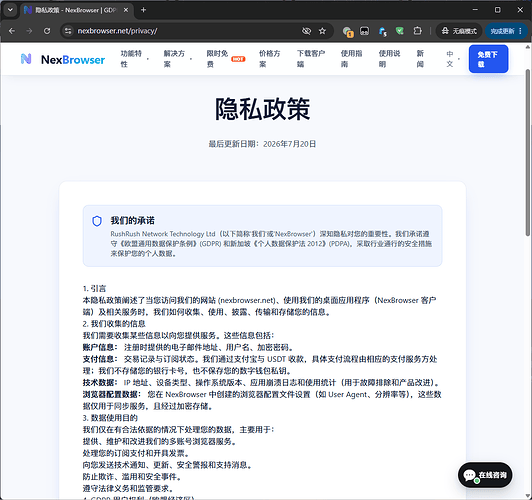Image resolution: width=532 pixels, height=500 pixels.
Task: Click the 完成更新 update button
Action: pos(506,31)
